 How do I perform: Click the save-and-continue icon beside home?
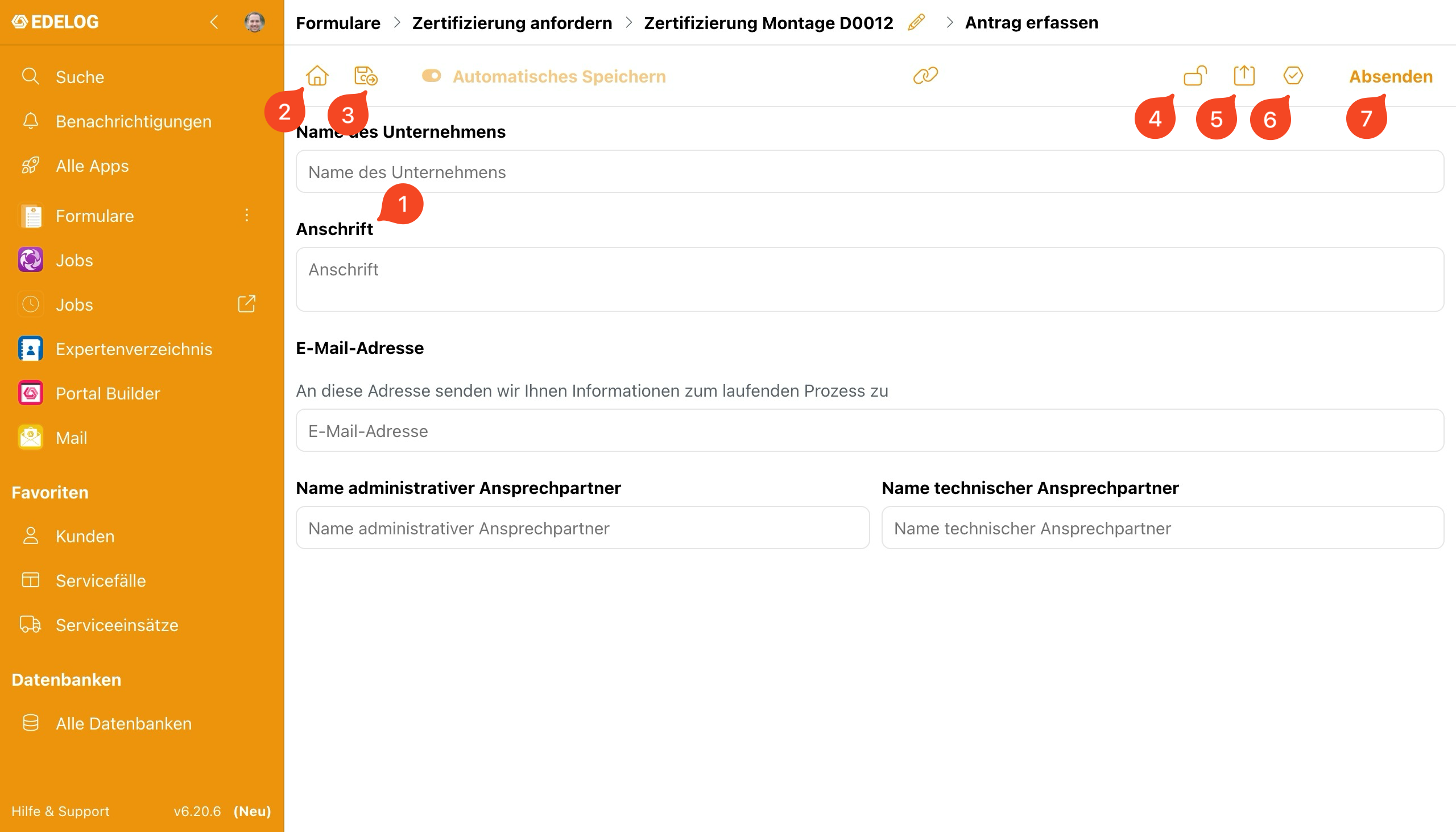pyautogui.click(x=366, y=76)
